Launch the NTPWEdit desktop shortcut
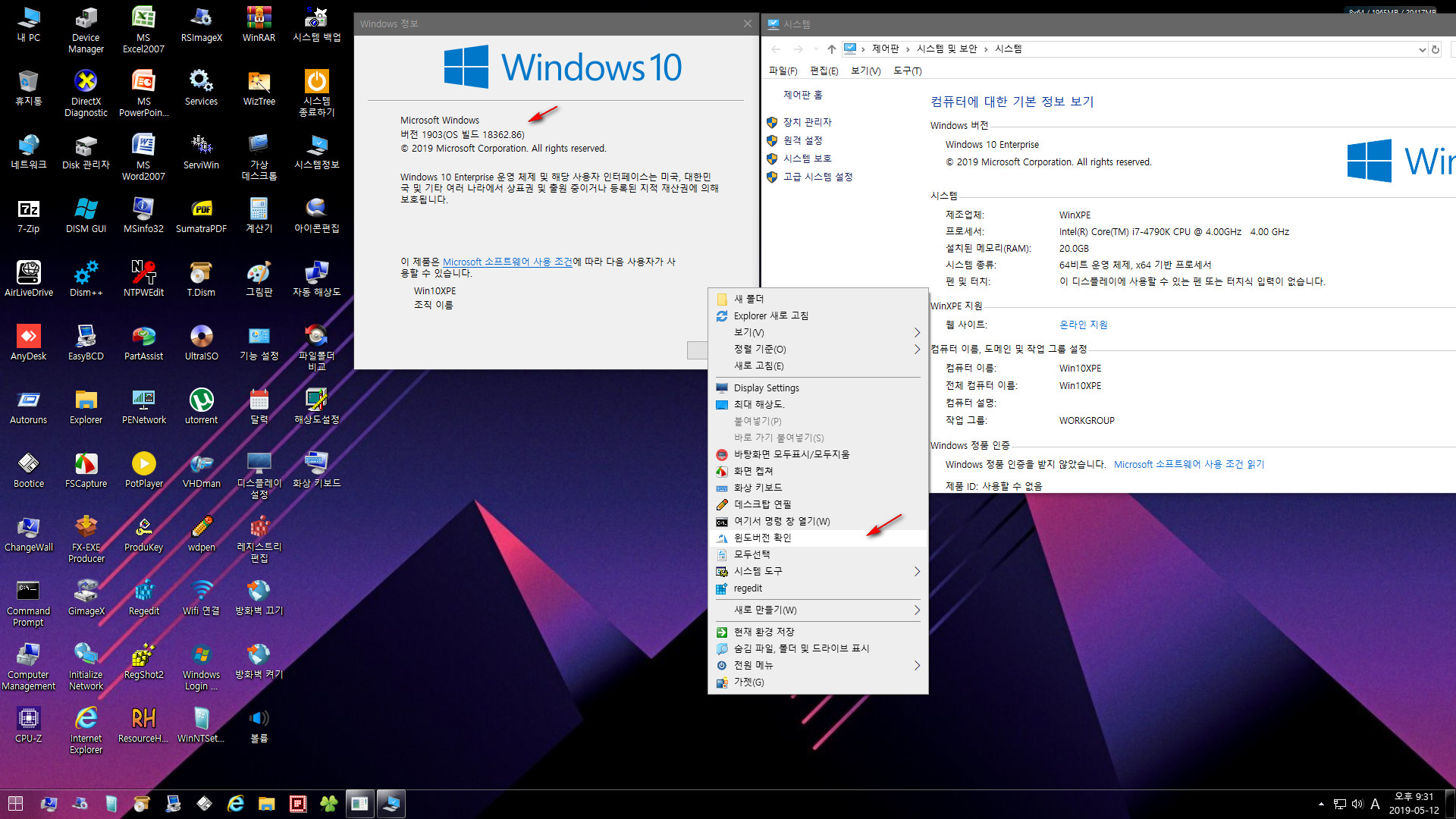This screenshot has height=819, width=1456. point(143,280)
